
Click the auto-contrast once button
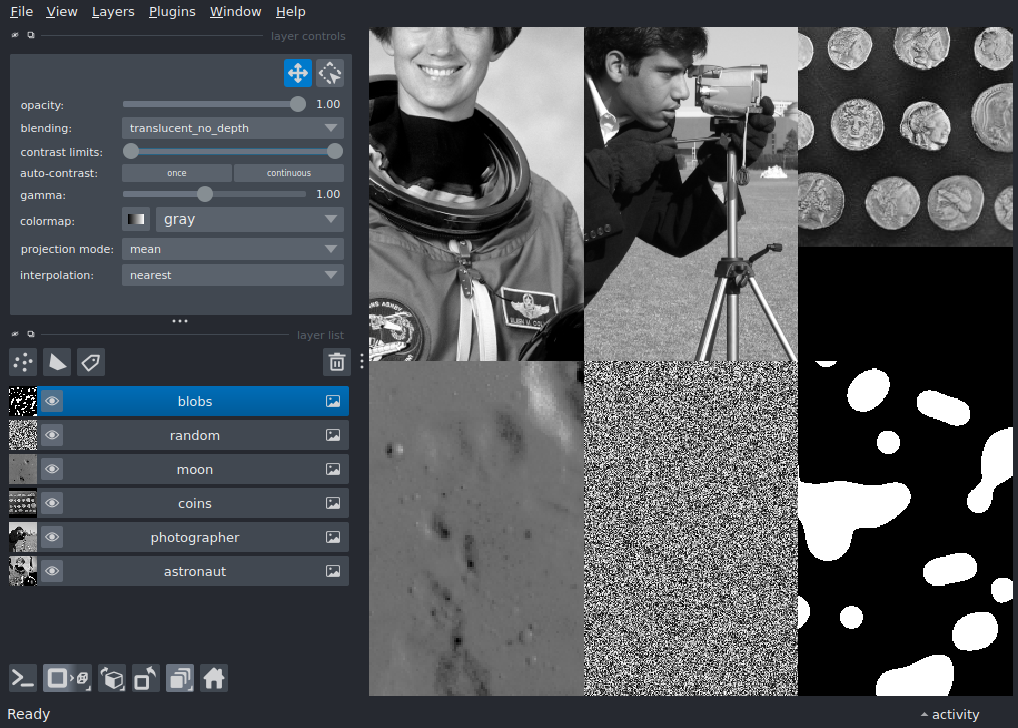(x=177, y=173)
